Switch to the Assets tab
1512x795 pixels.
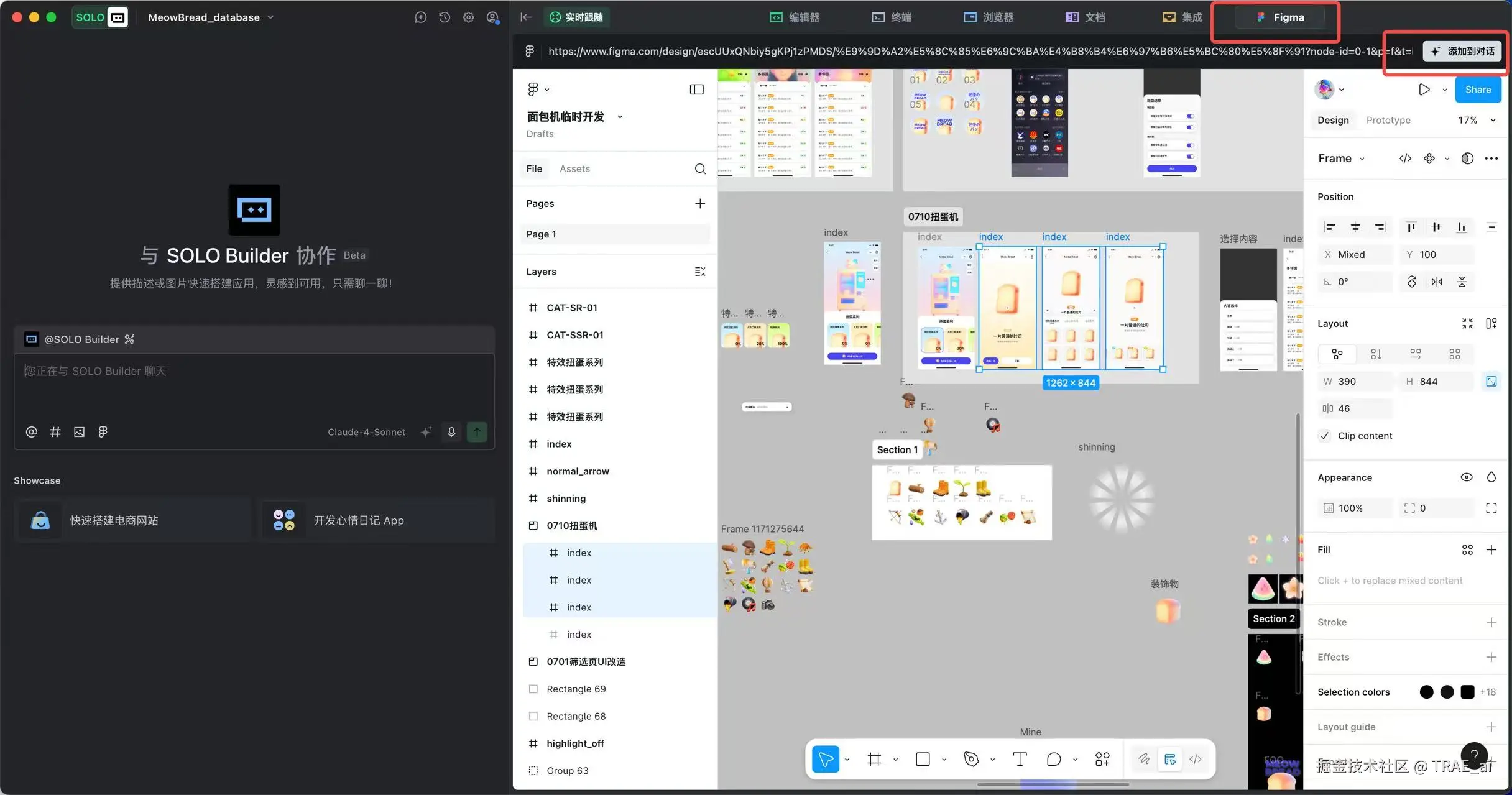coord(574,168)
